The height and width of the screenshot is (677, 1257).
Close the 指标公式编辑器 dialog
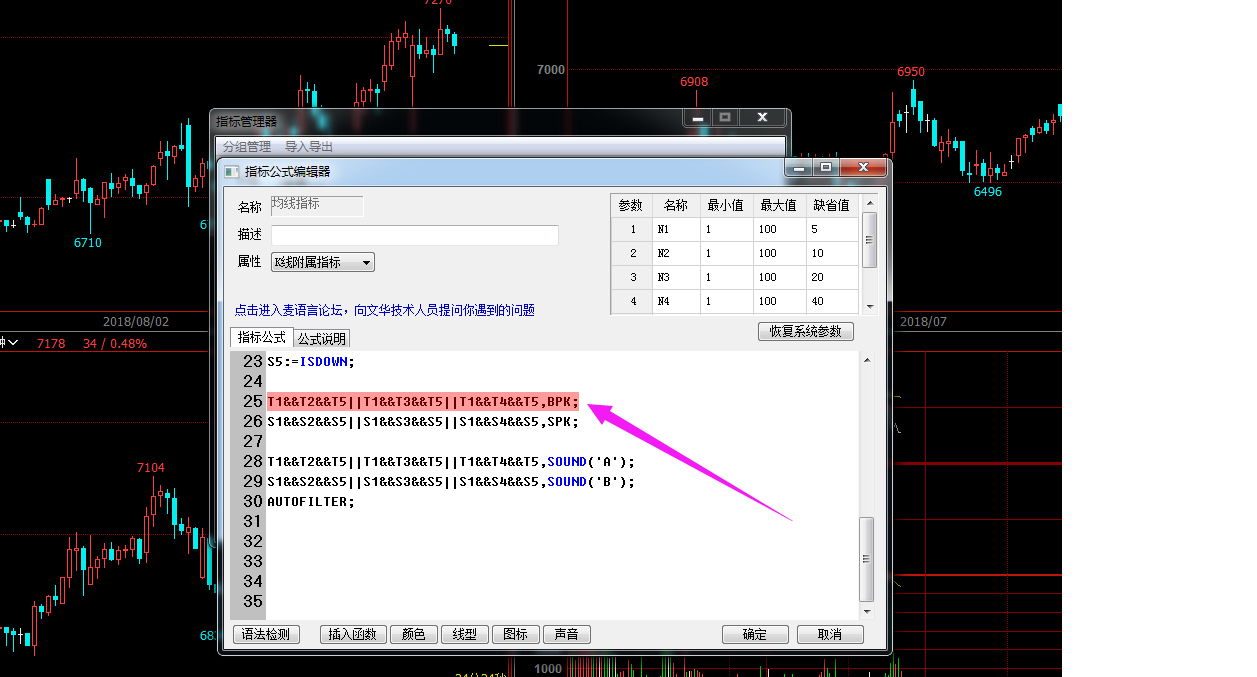click(863, 168)
